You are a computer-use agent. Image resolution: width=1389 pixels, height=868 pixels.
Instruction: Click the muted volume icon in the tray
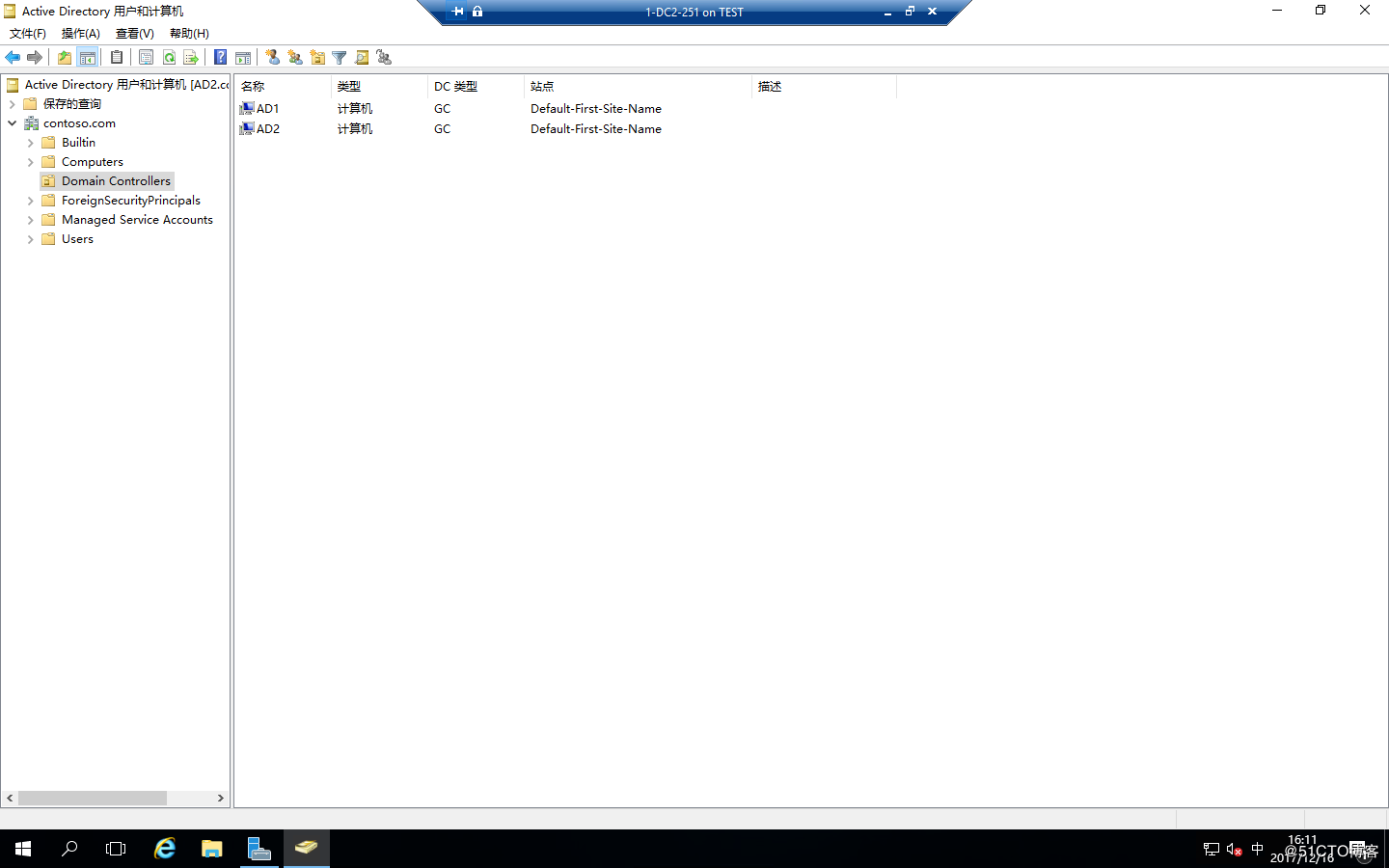click(1234, 850)
